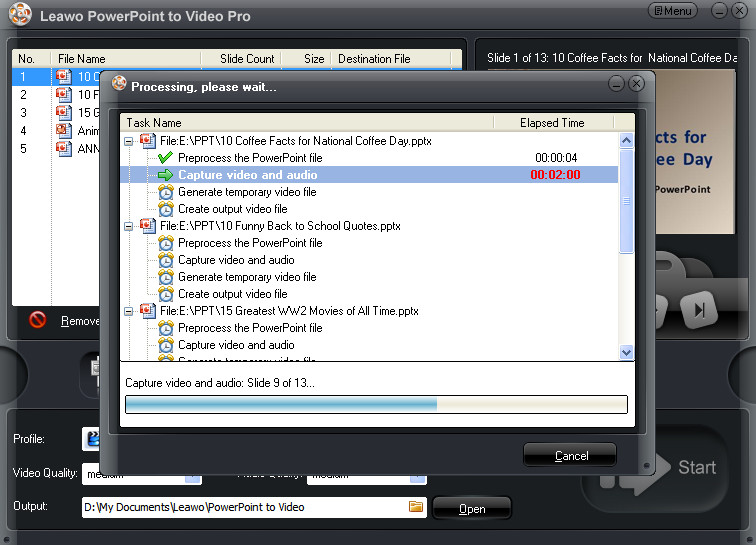Screen dimensions: 756x545
Task: Click clock icon for WW2 Movies Preprocess task
Action: pos(165,328)
